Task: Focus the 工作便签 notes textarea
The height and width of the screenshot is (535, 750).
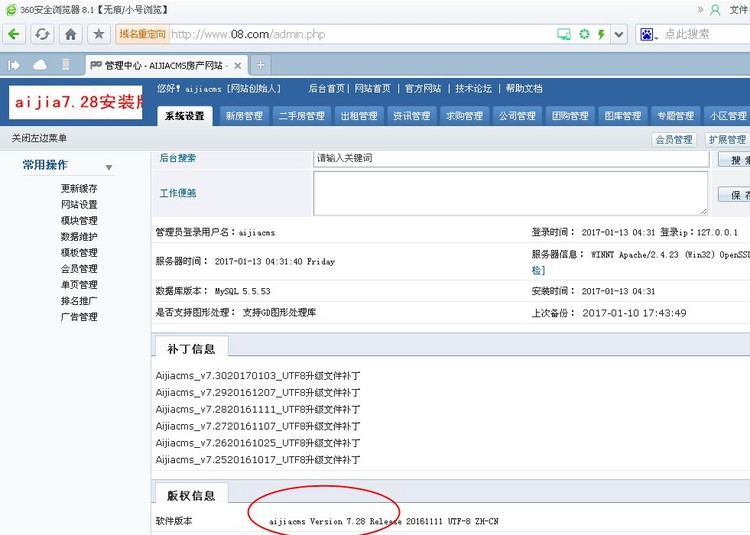Action: coord(510,193)
